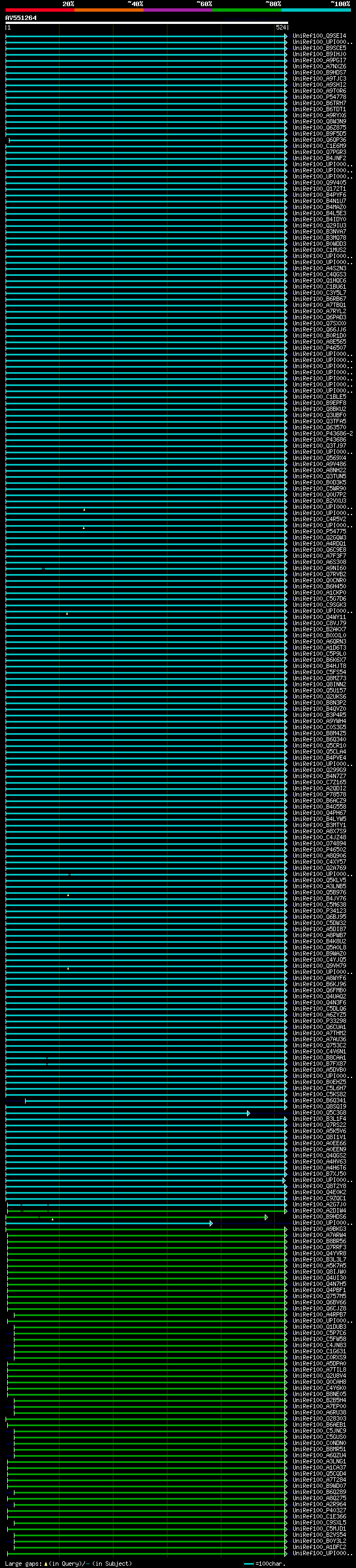Select hit label UniRef100_B6Q289
Screen dimensions: 356x1568
coord(319,1492)
